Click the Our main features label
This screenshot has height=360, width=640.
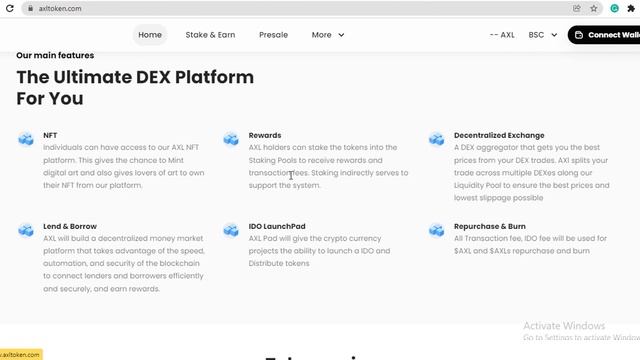[55, 55]
